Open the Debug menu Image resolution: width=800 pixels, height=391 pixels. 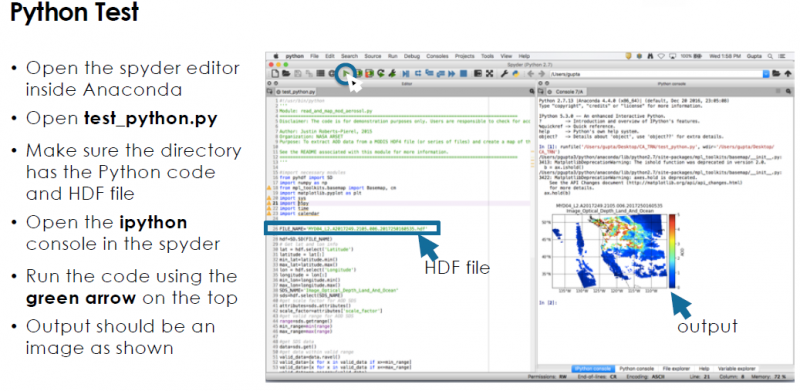412,56
